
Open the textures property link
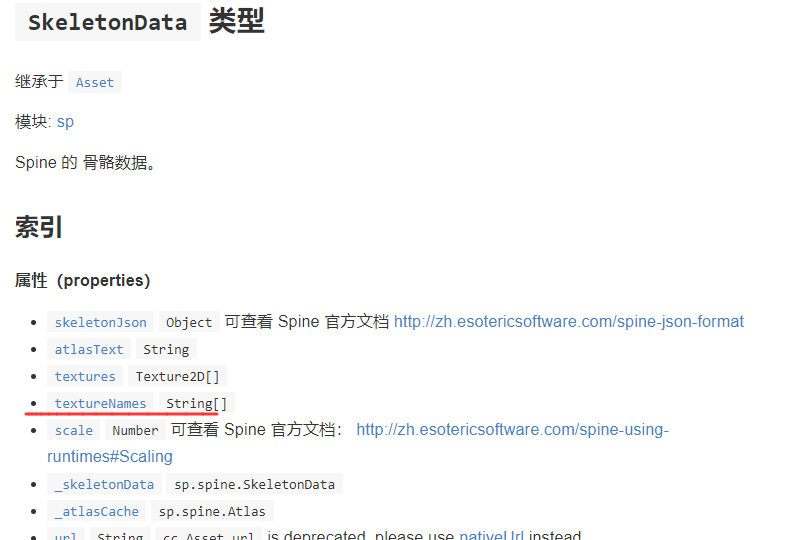(x=85, y=376)
